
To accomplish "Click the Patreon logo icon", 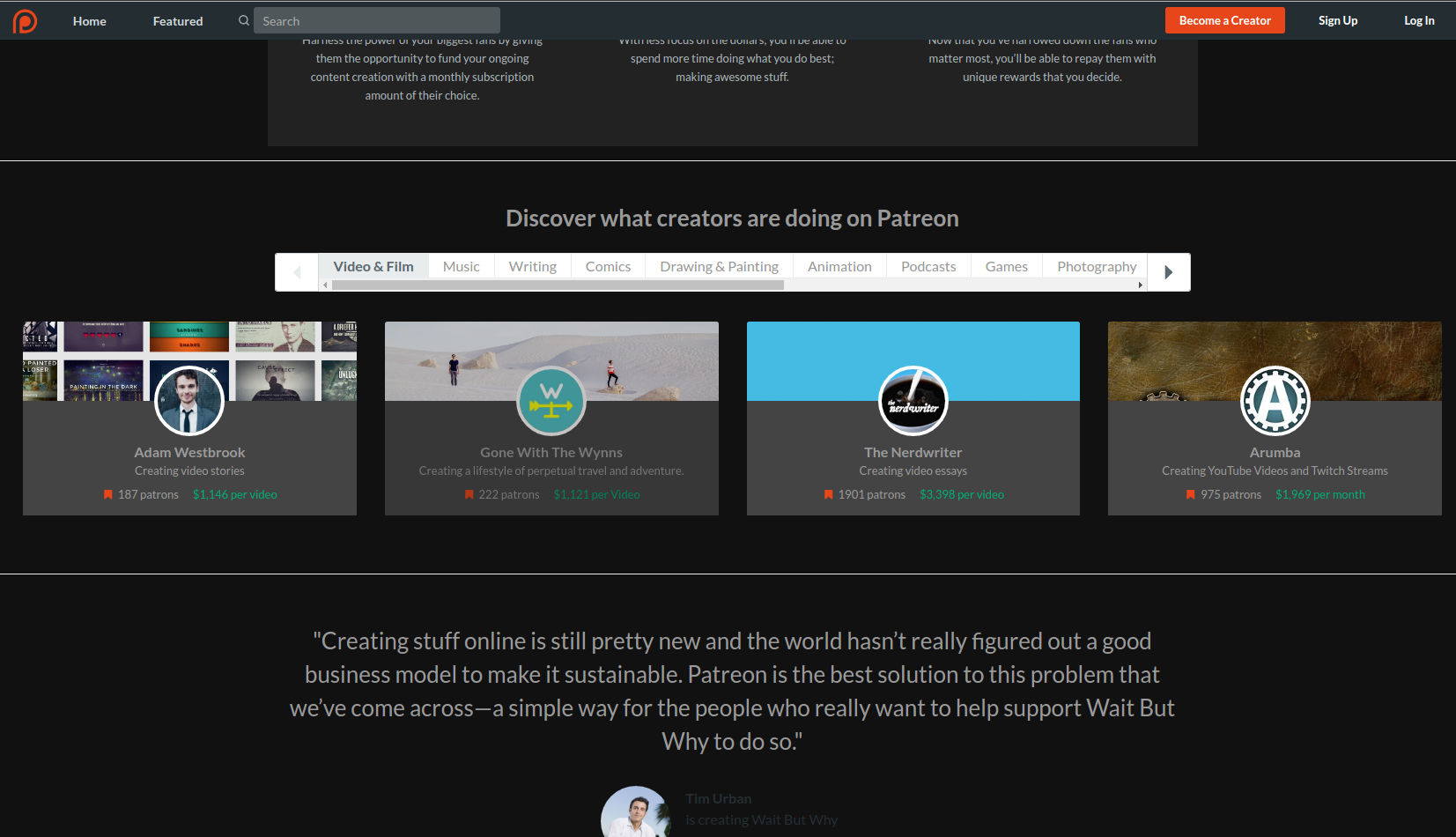I will [25, 20].
